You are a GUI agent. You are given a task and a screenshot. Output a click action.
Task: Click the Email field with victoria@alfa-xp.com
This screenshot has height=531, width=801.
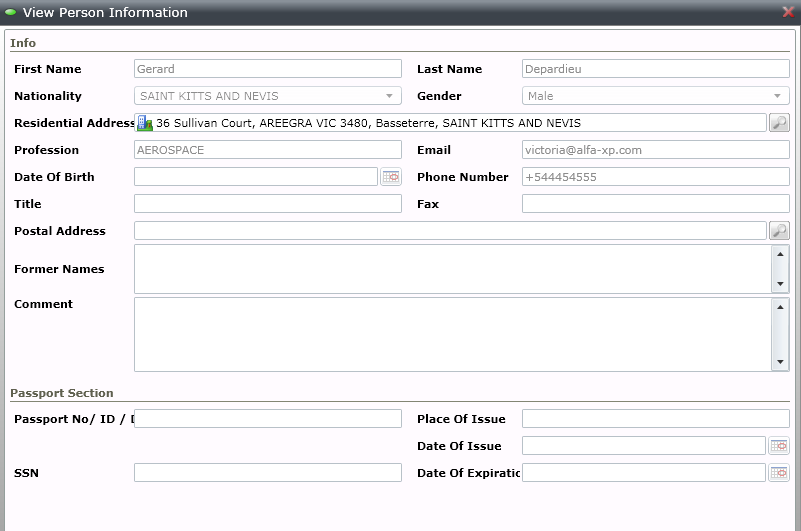(655, 150)
